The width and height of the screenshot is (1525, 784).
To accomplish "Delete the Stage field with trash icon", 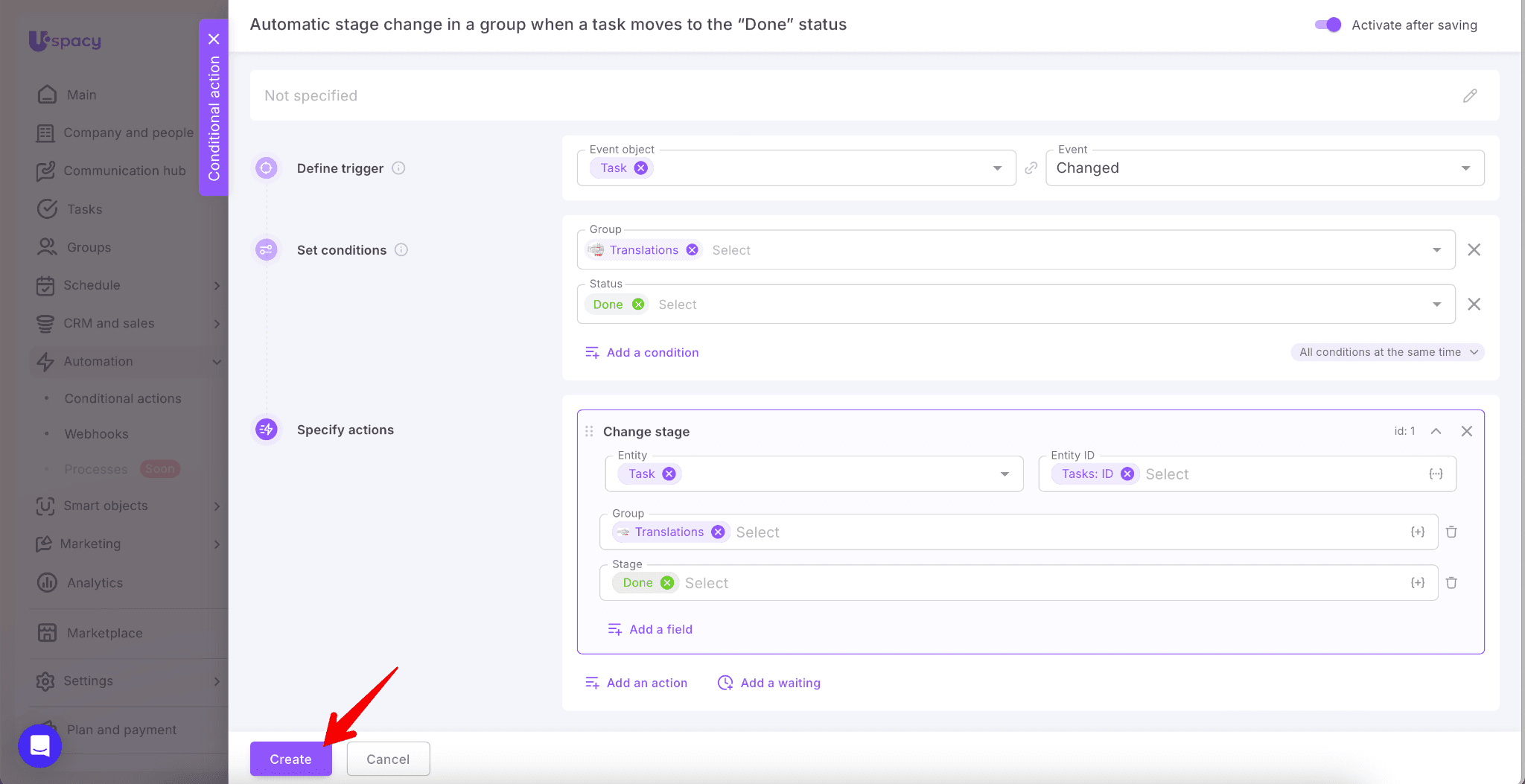I will pyautogui.click(x=1451, y=583).
